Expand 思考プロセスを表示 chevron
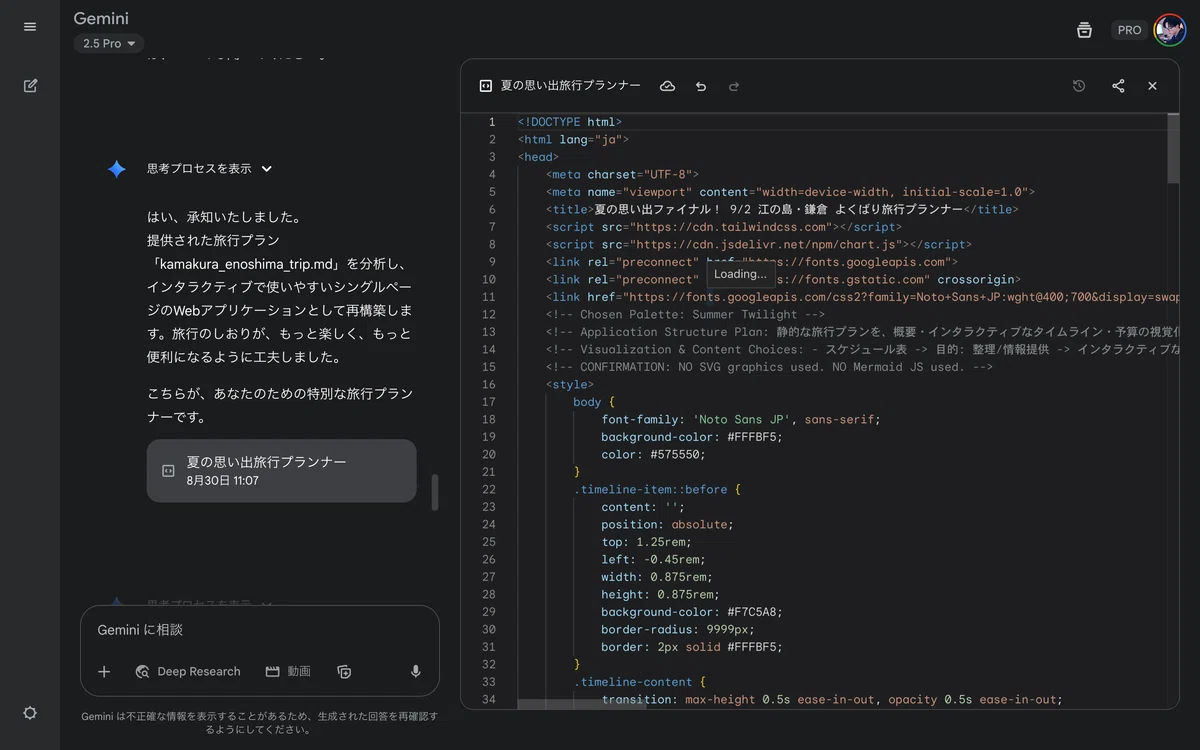Viewport: 1200px width, 750px height. [x=267, y=169]
